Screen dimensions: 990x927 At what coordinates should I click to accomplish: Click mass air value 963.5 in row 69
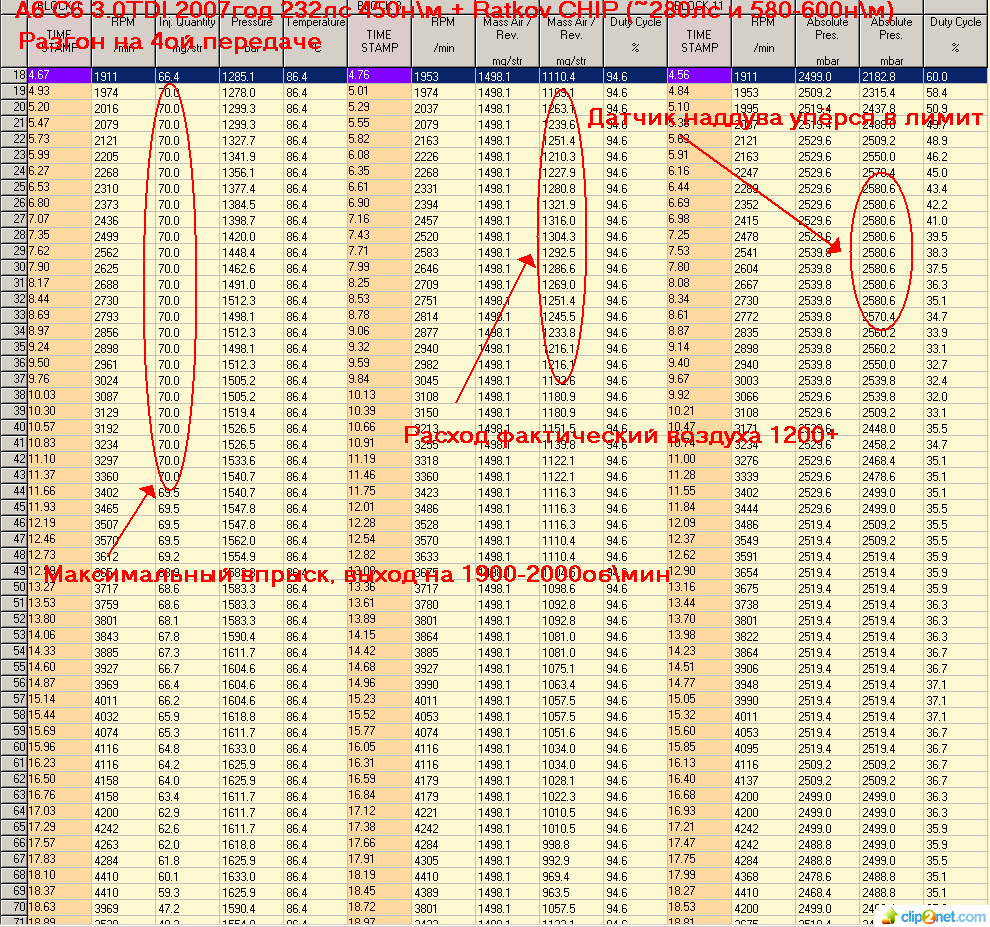(x=571, y=893)
